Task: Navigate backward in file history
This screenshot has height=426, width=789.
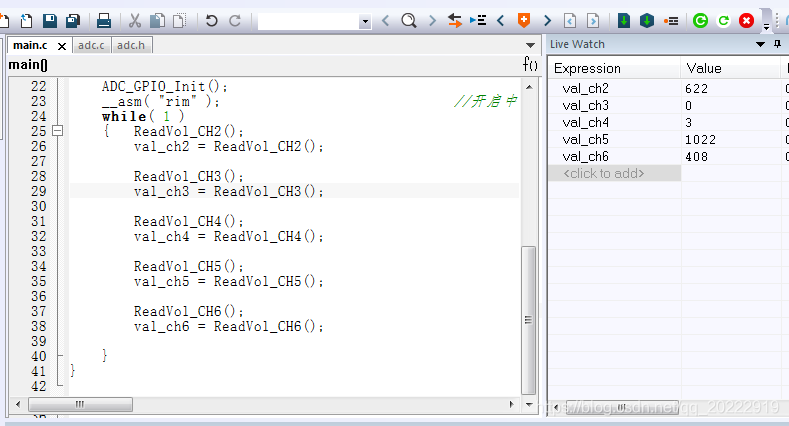Action: 570,21
